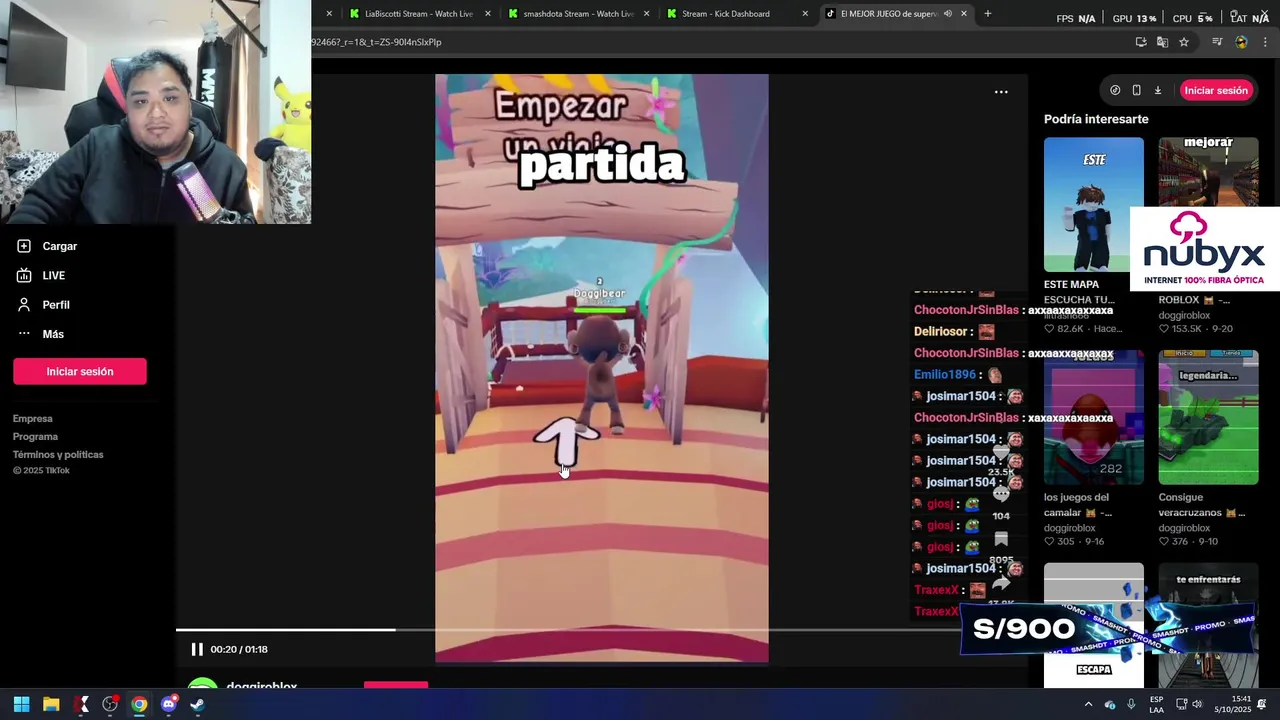1280x720 pixels.
Task: Open the OBS icon in taskbar
Action: click(110, 704)
